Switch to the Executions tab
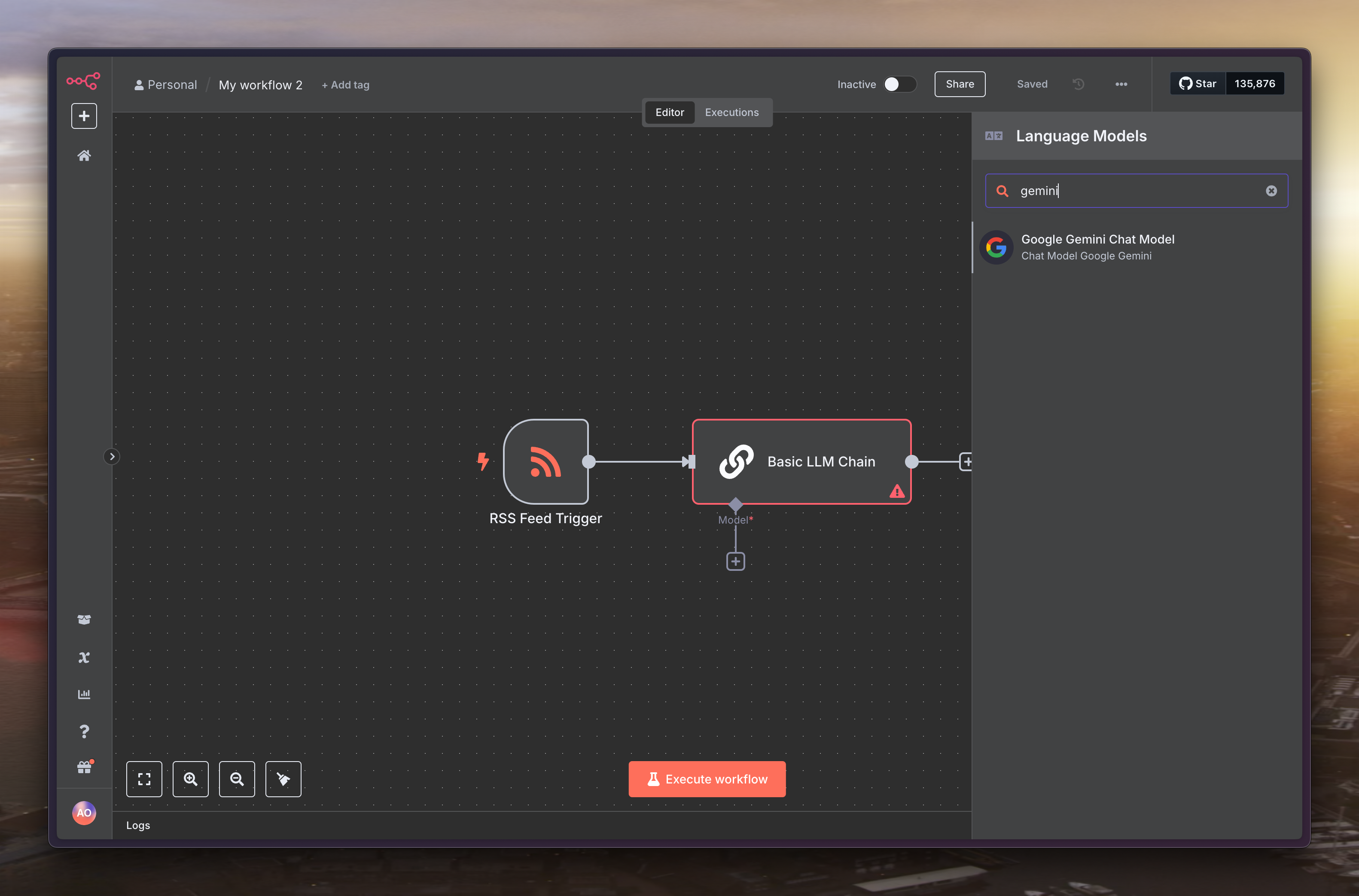 [731, 113]
